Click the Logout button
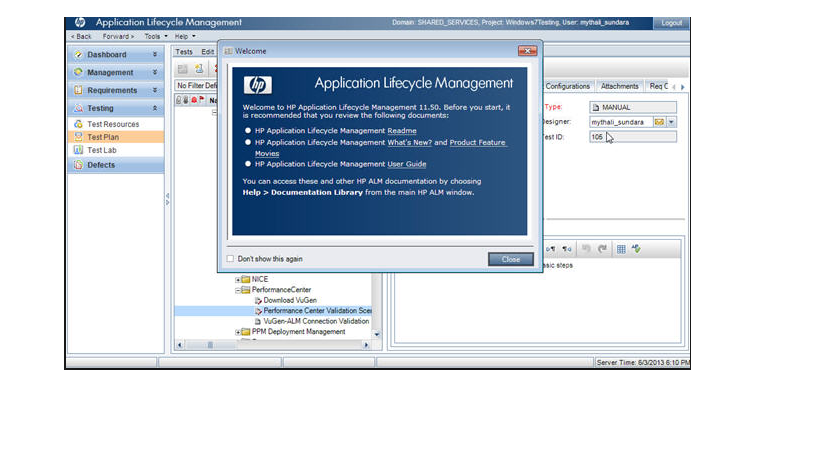 click(671, 23)
